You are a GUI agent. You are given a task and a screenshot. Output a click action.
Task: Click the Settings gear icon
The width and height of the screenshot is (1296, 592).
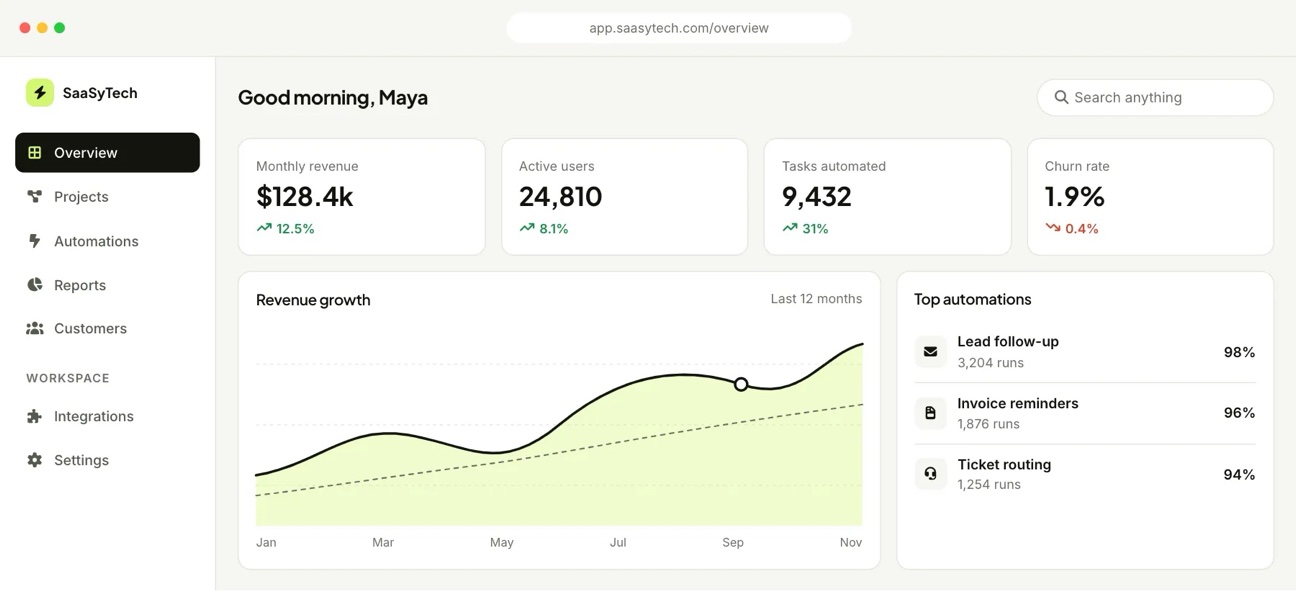tap(35, 460)
